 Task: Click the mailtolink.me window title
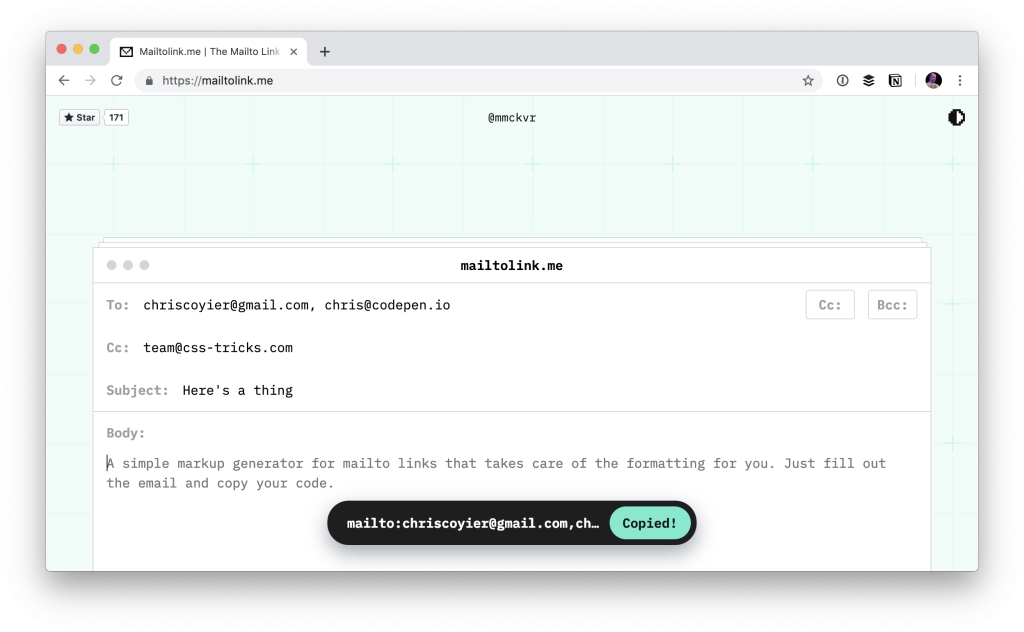[511, 266]
